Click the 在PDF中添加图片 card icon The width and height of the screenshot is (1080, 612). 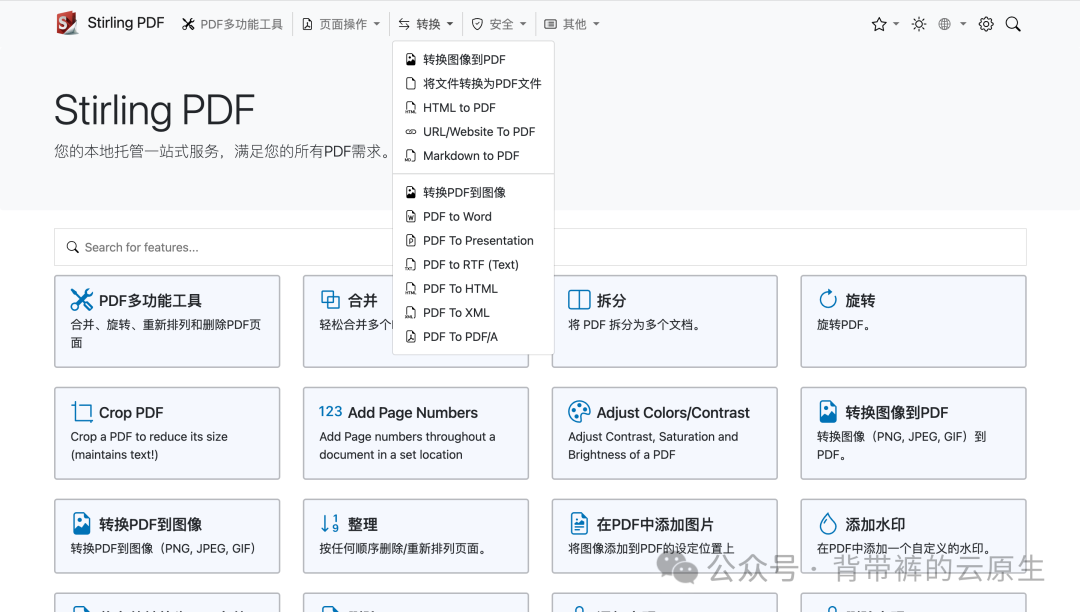[579, 523]
